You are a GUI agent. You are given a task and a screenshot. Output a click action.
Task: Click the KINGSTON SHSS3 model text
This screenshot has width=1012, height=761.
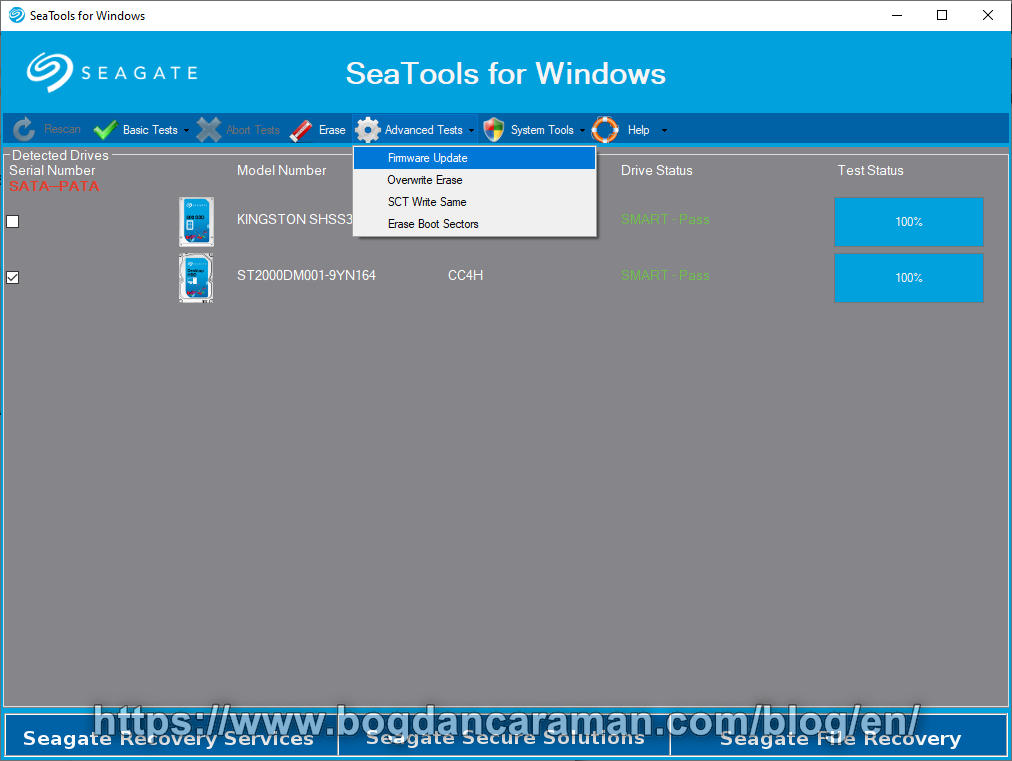[x=295, y=219]
